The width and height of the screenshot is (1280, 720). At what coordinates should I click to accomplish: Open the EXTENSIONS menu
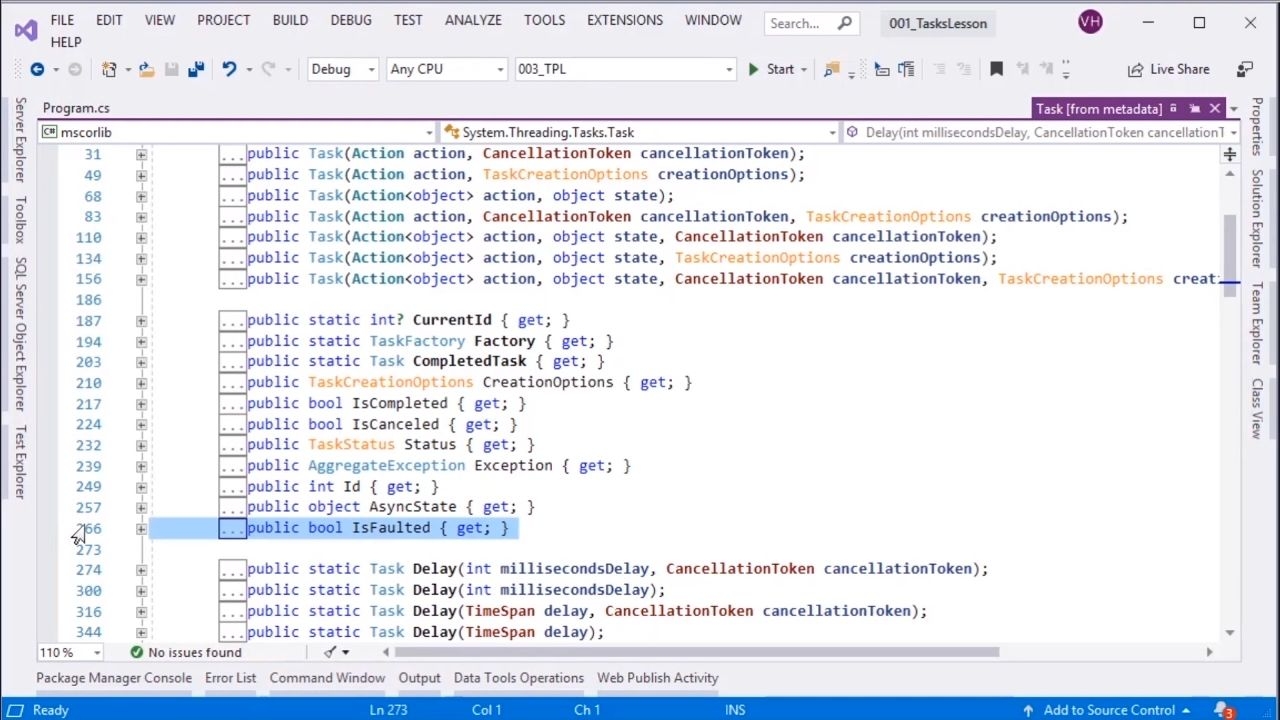[625, 20]
